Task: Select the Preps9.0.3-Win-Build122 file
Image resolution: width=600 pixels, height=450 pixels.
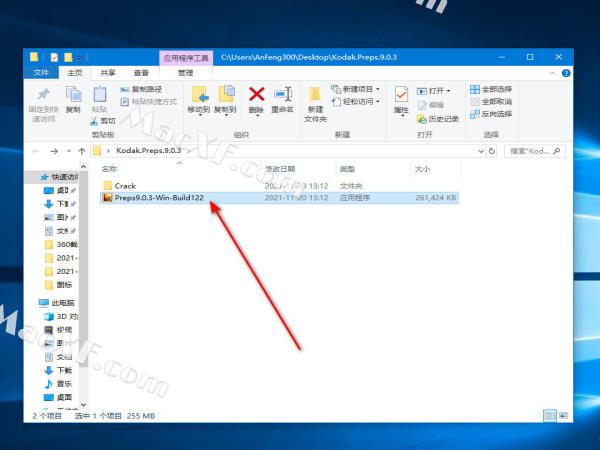Action: pyautogui.click(x=279, y=198)
